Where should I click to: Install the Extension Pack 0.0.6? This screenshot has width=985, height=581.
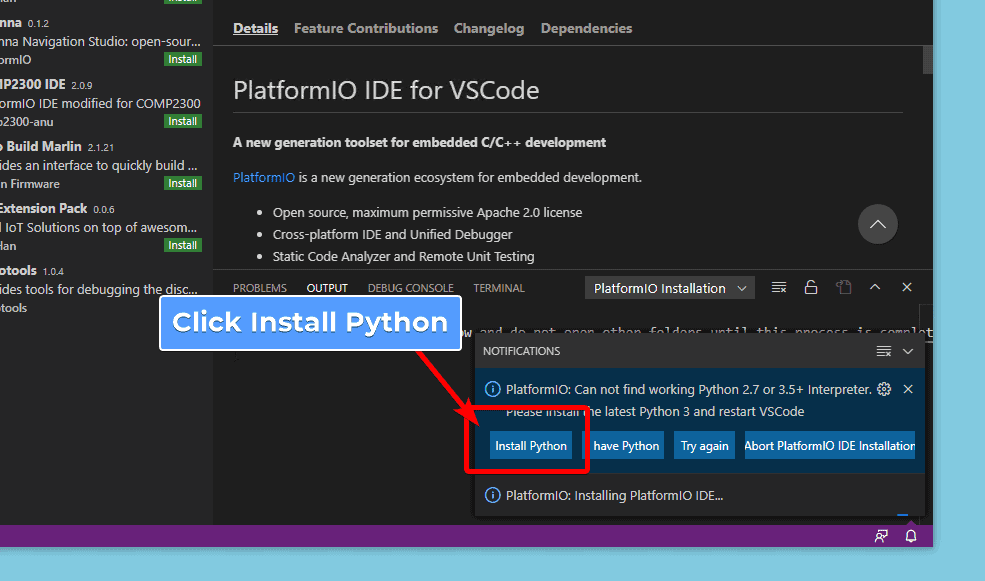[x=182, y=245]
